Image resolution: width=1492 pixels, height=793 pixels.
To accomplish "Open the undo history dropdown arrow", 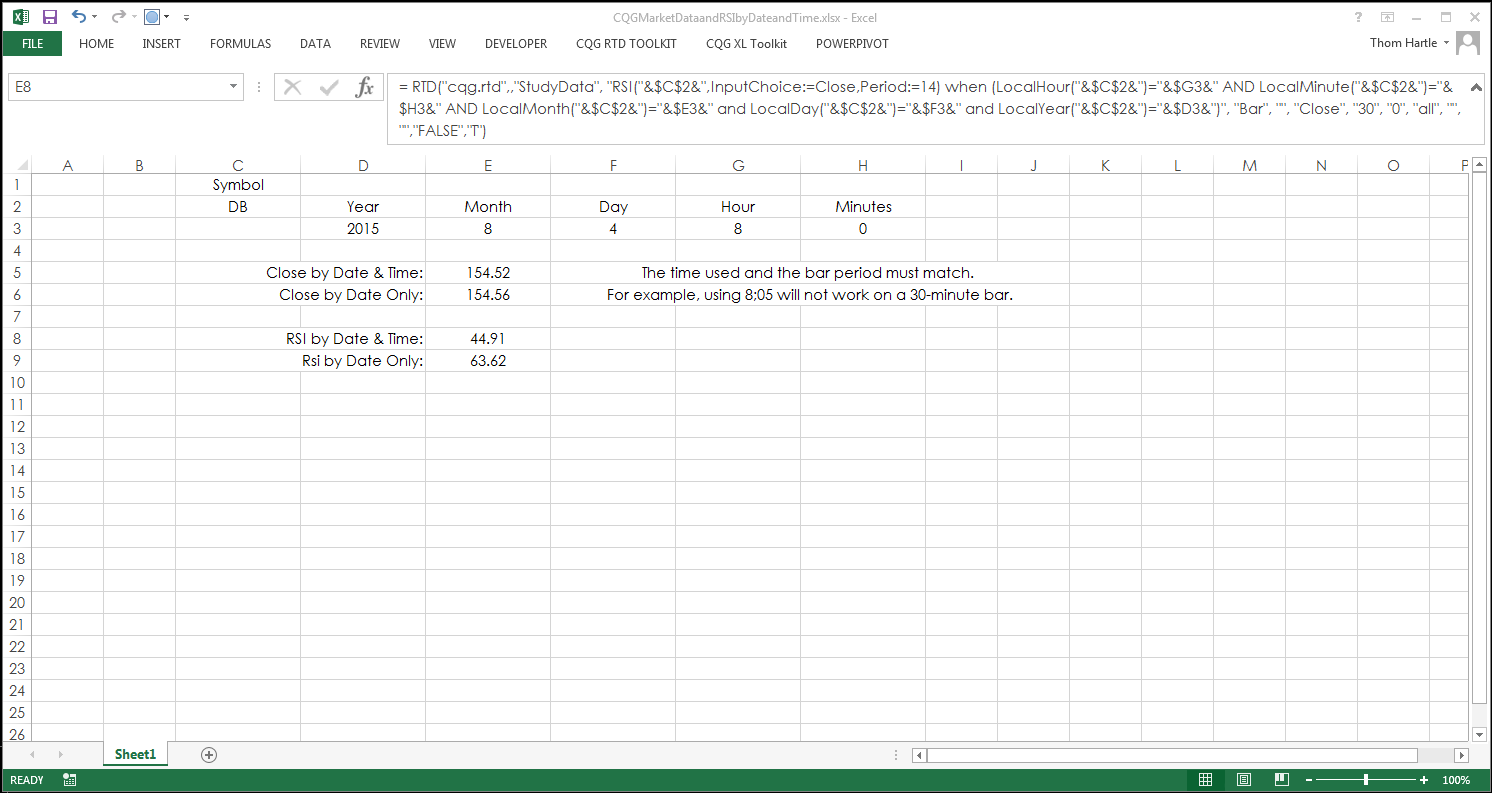I will (94, 17).
